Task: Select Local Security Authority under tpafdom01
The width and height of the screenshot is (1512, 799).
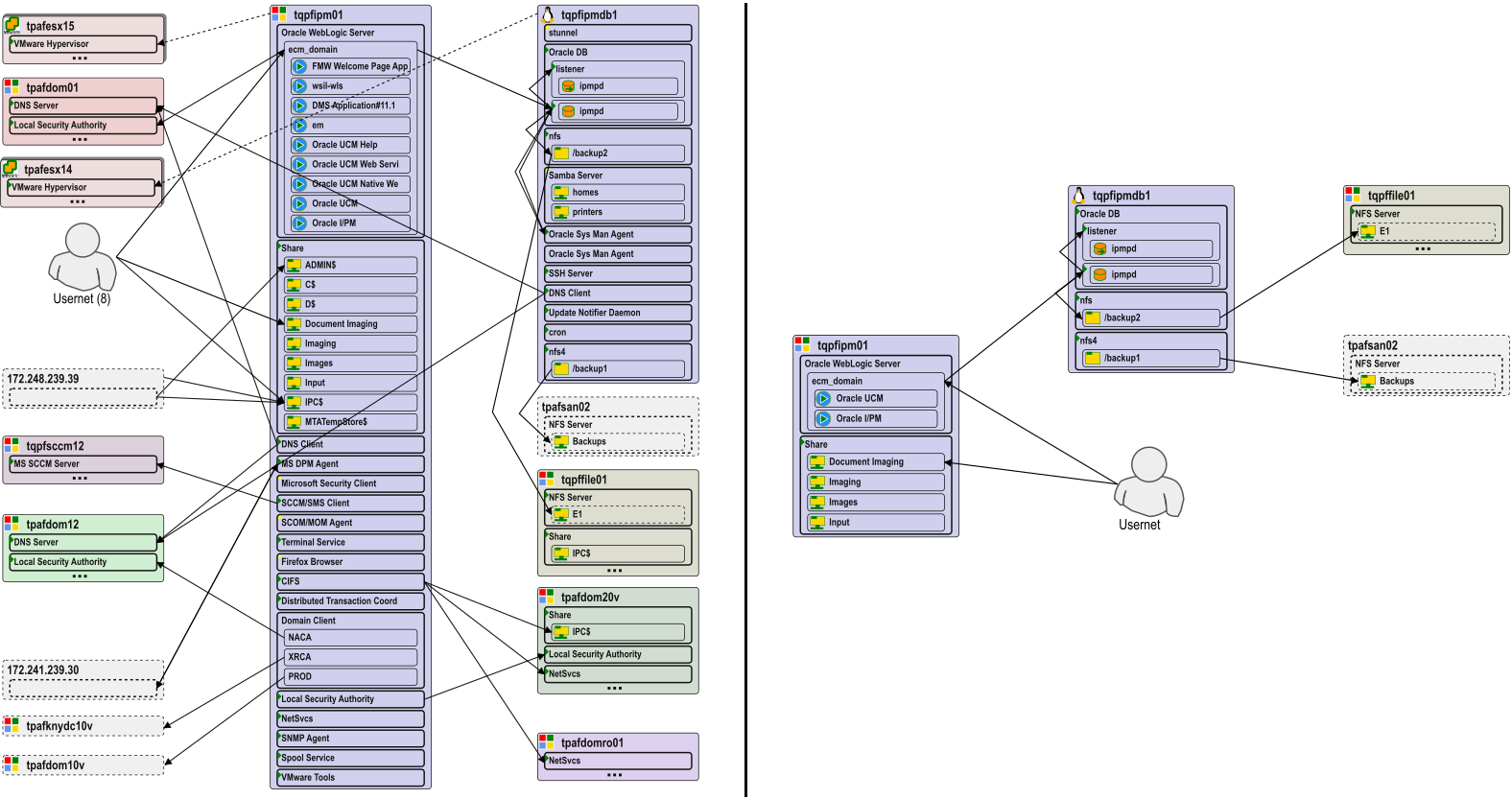Action: click(x=83, y=126)
